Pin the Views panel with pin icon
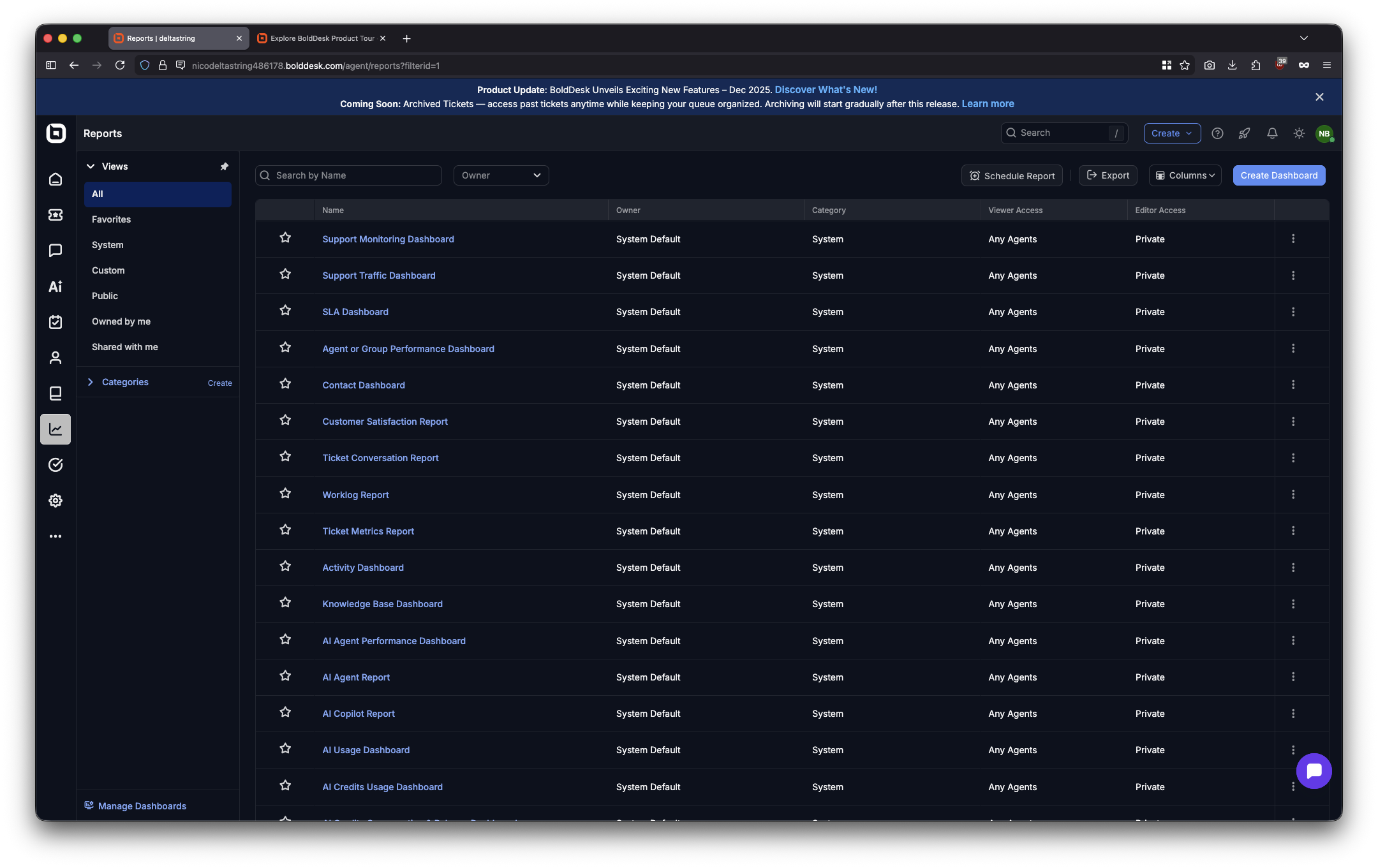 pyautogui.click(x=224, y=166)
